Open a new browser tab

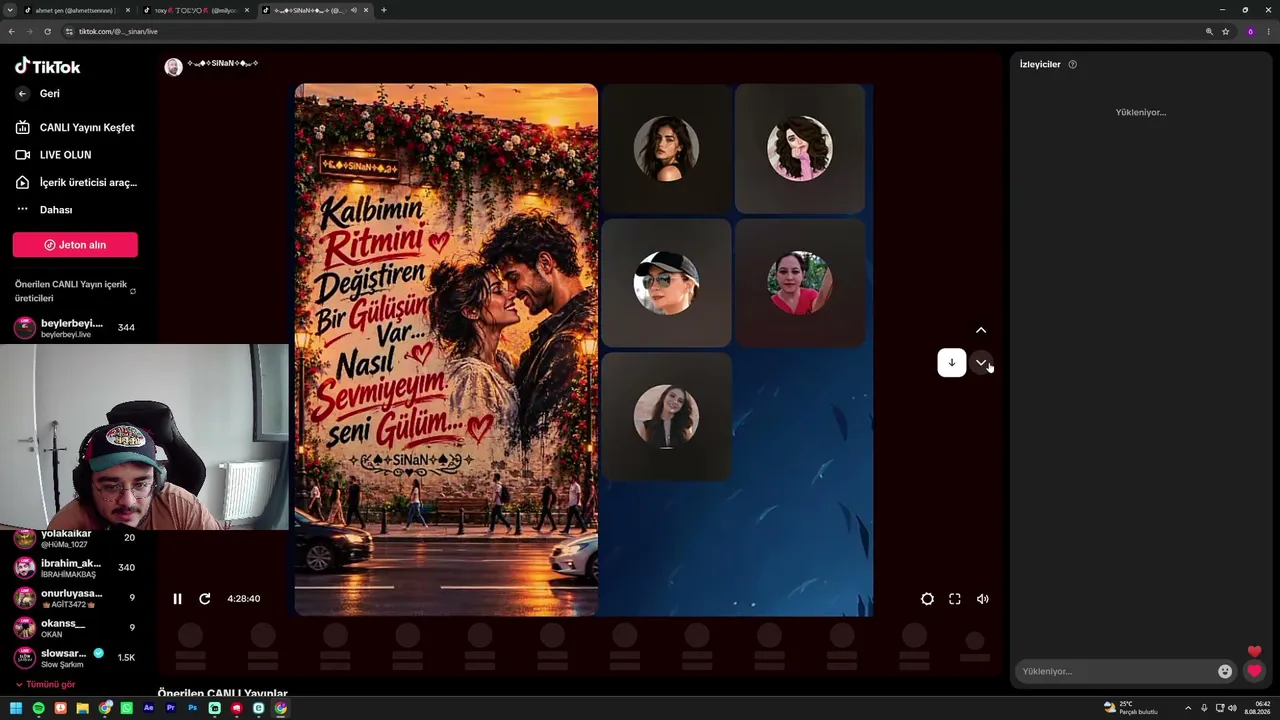pyautogui.click(x=384, y=10)
